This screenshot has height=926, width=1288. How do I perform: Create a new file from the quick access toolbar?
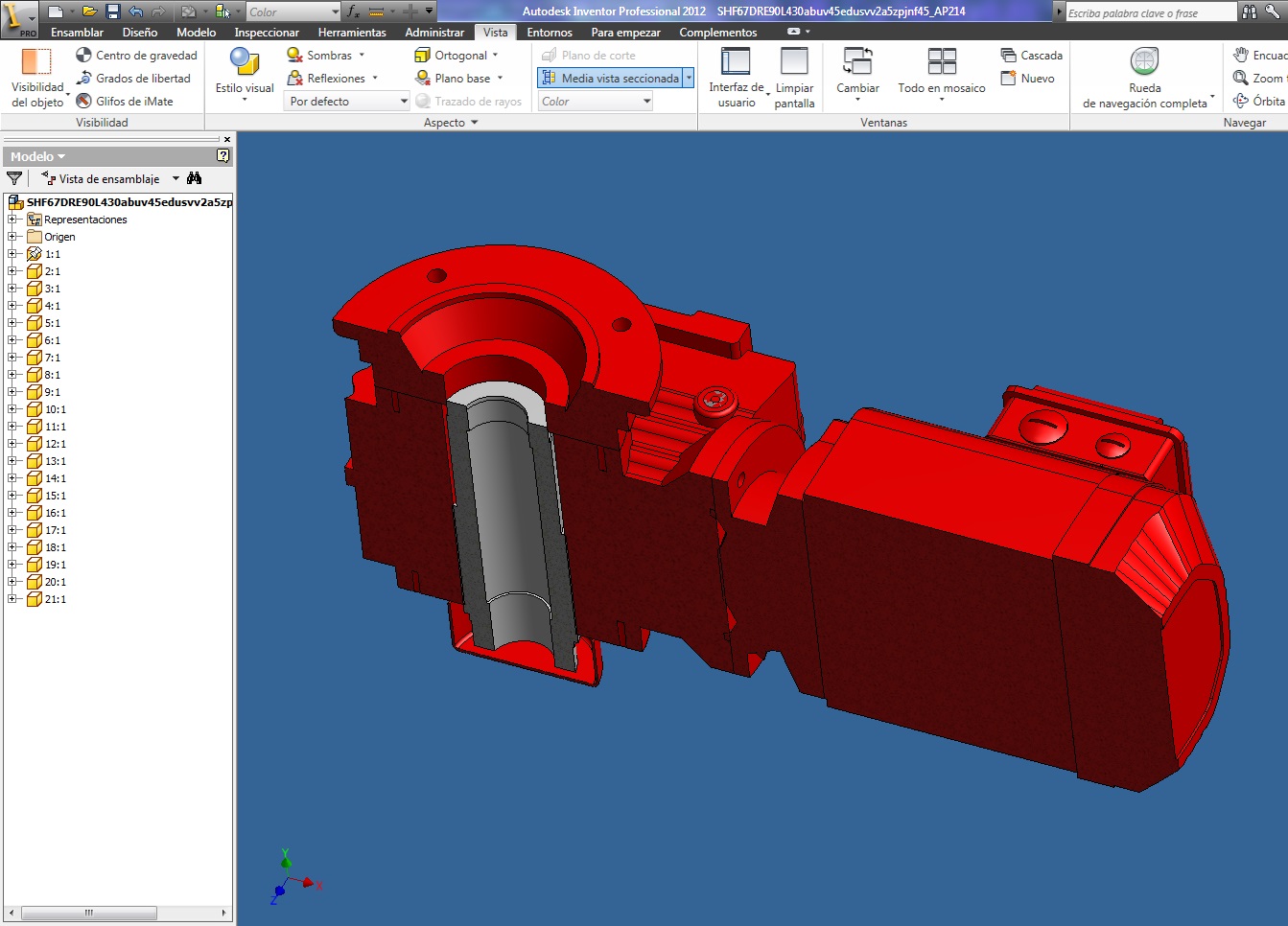coord(56,12)
